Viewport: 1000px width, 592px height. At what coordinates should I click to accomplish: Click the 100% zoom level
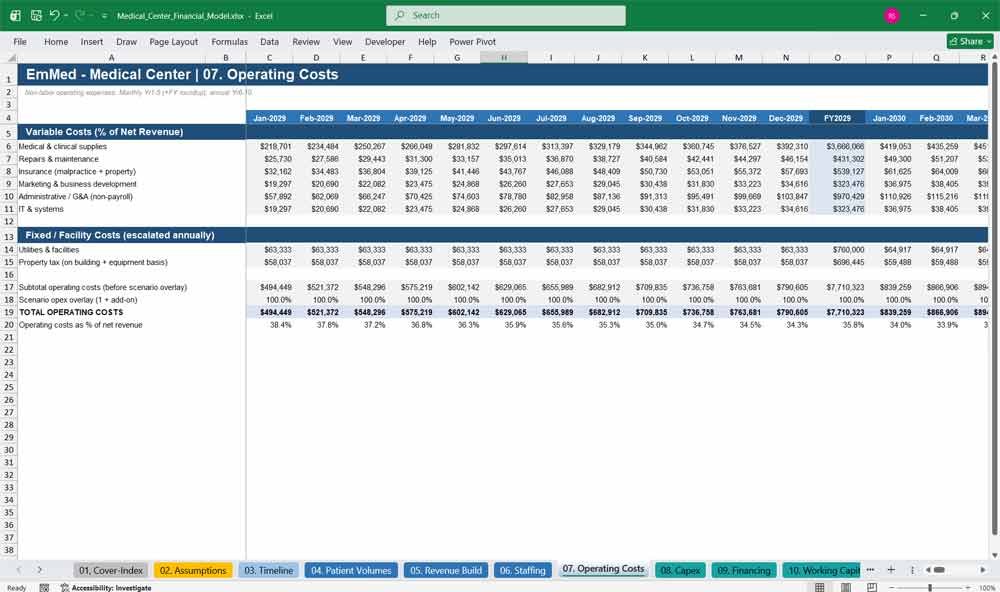tap(987, 588)
